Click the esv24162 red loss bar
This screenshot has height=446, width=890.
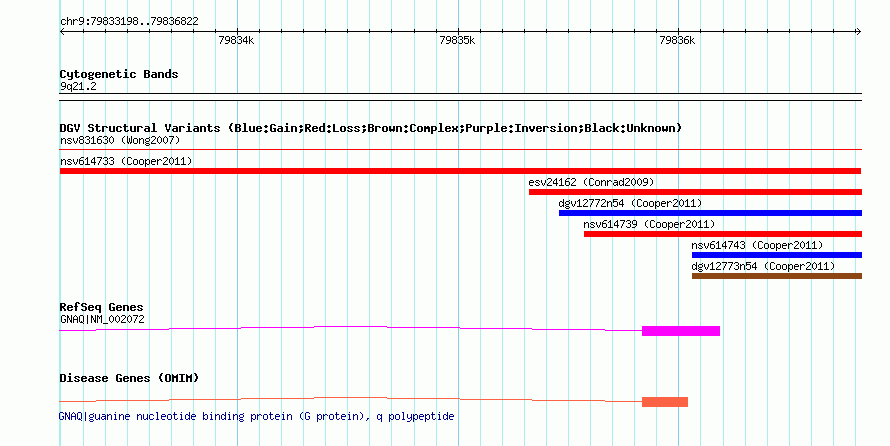(x=695, y=192)
